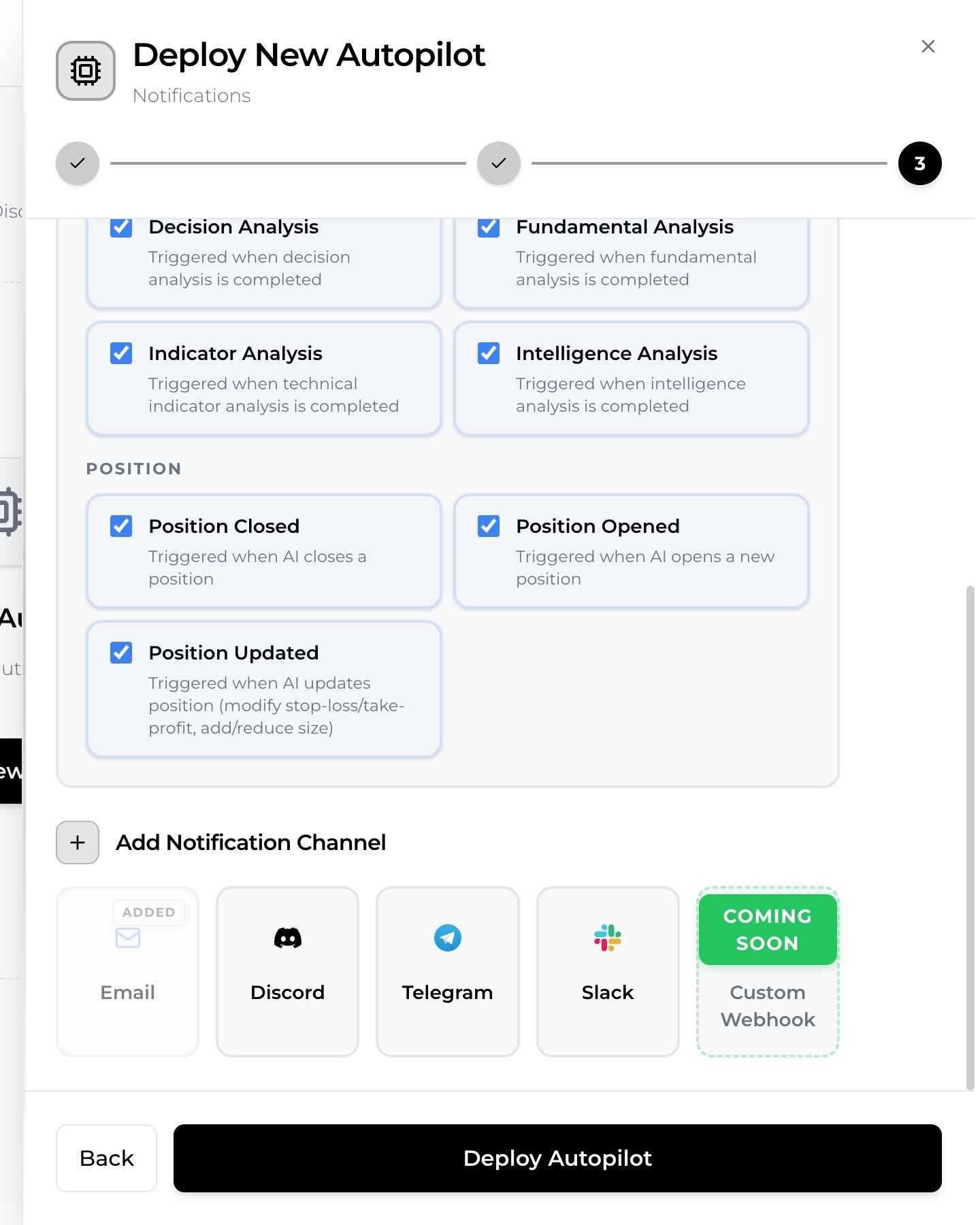Click the Notifications subtitle text
The image size is (980, 1225).
tap(192, 95)
